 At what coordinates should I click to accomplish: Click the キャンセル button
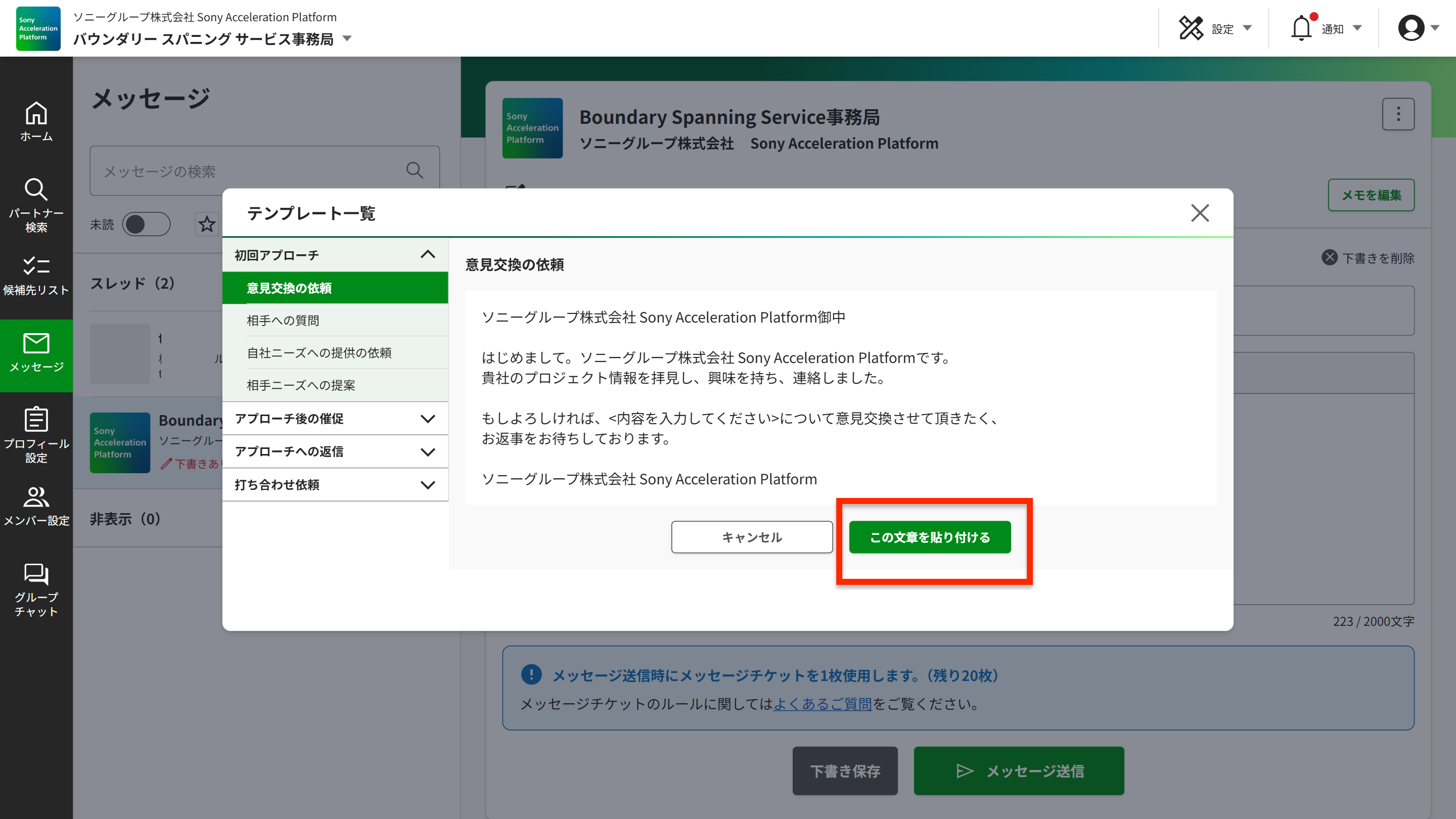click(751, 537)
